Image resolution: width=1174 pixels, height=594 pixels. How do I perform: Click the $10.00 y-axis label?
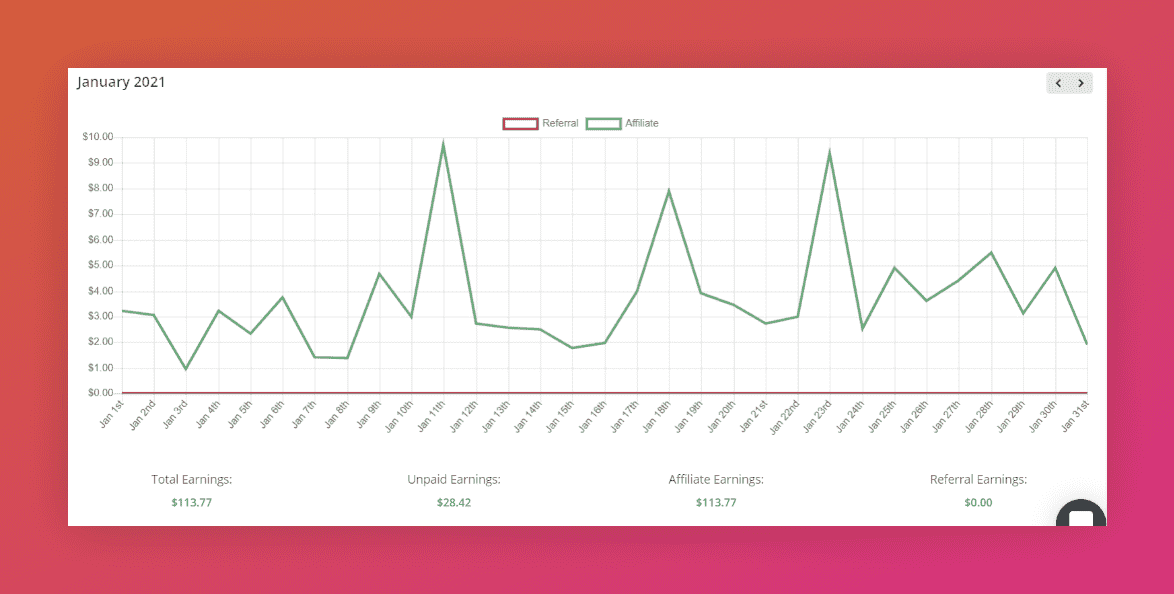[x=98, y=137]
